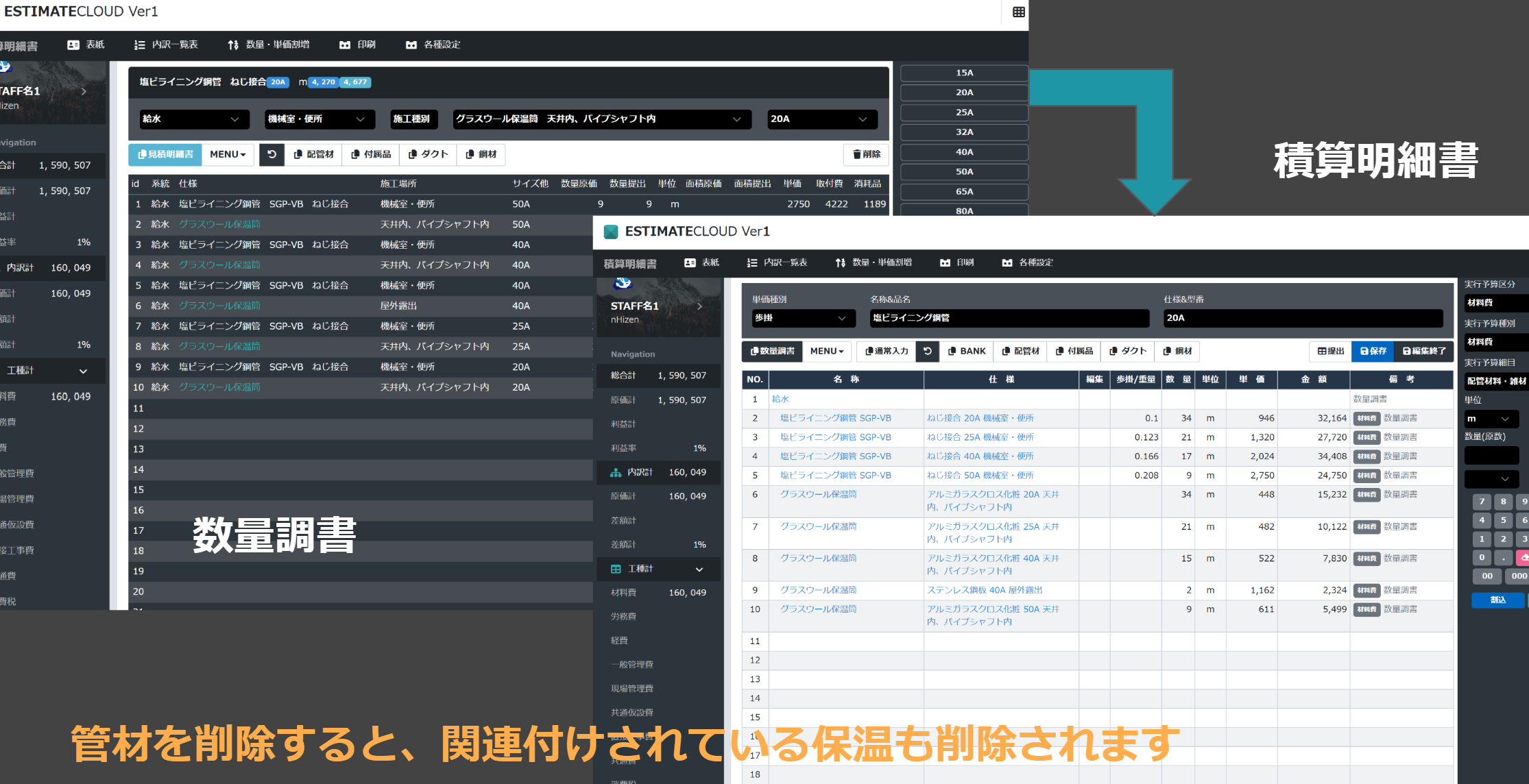Click undo arrow icon in upper 数量調書 toolbar
Screen dimensions: 1529x784
[x=272, y=154]
